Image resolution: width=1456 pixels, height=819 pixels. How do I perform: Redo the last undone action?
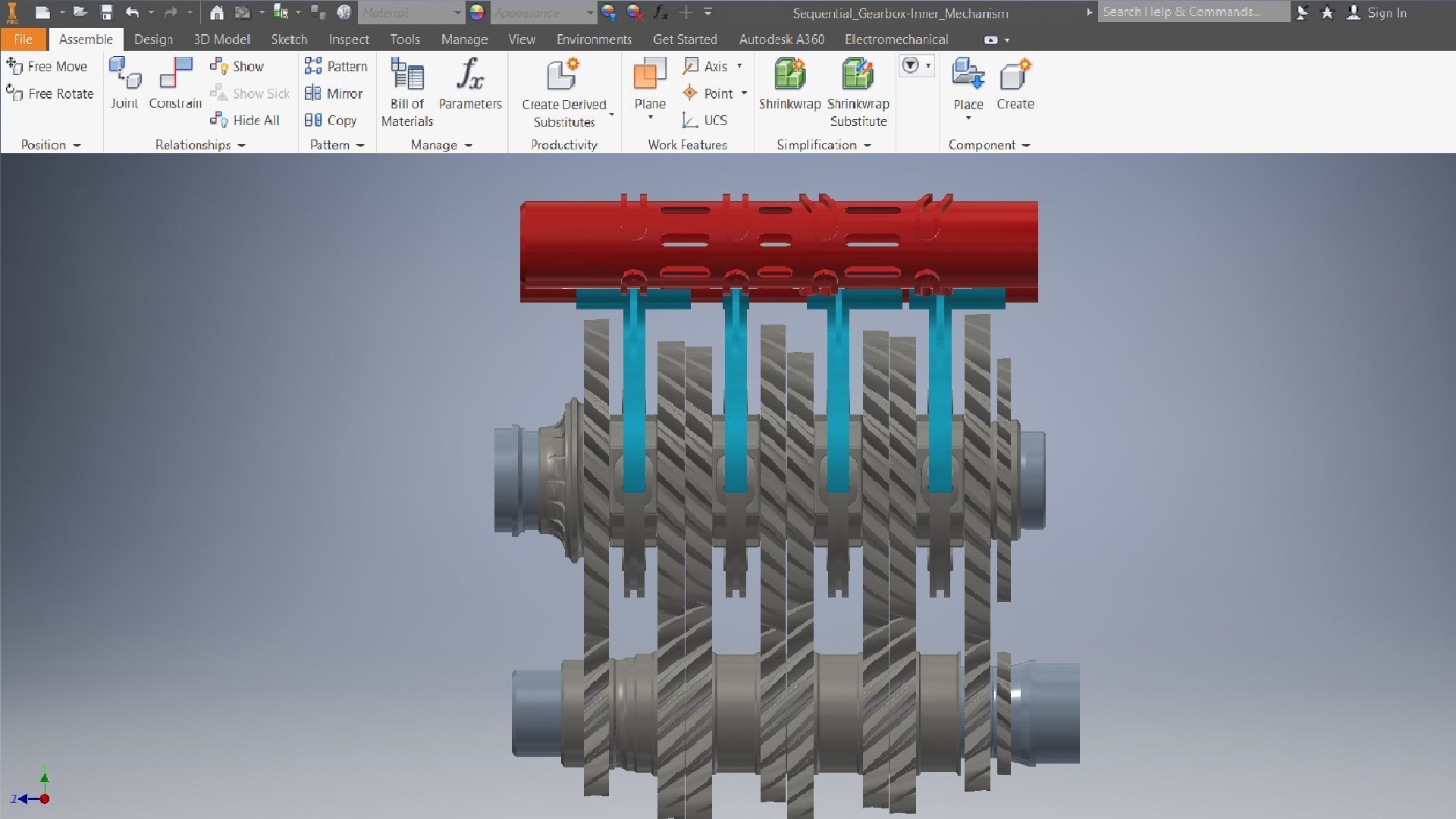coord(171,12)
